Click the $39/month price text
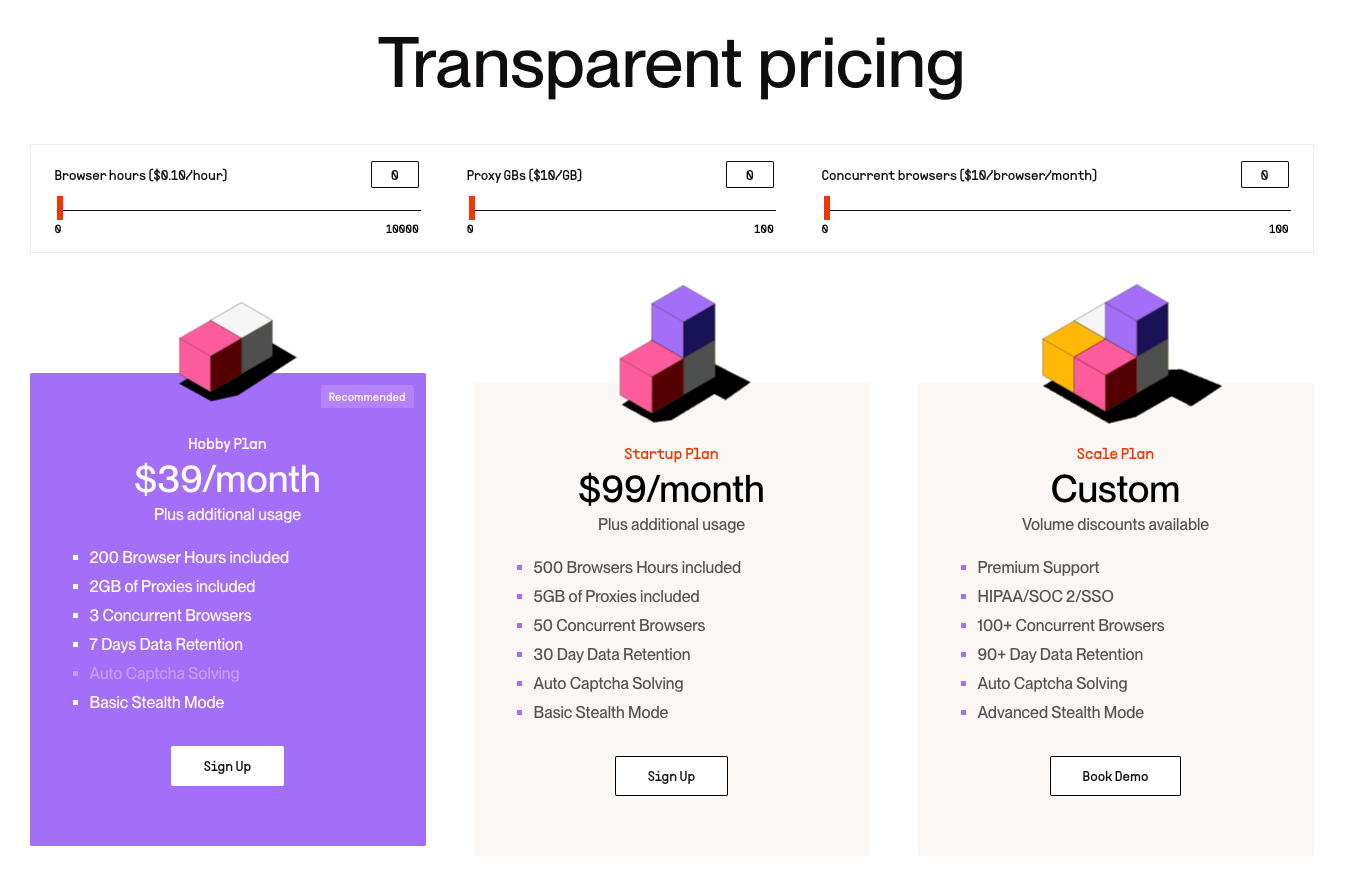The width and height of the screenshot is (1365, 882). [x=227, y=480]
